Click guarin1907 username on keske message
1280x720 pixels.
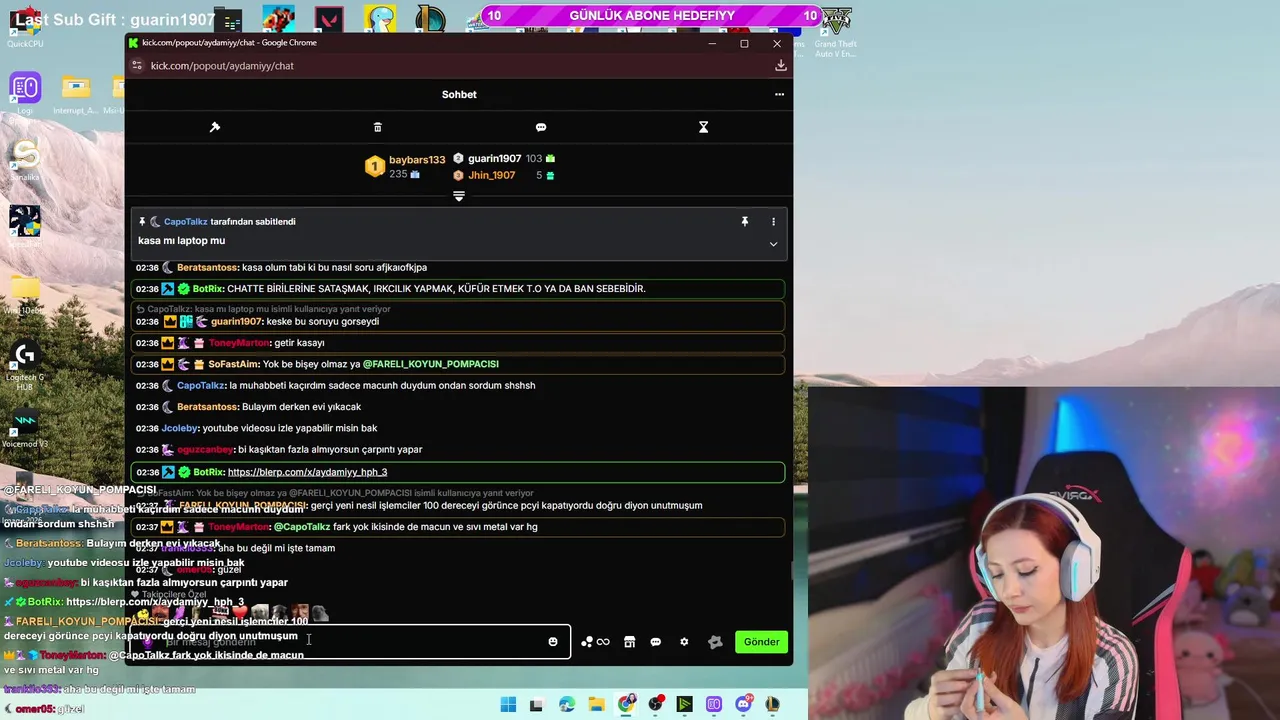pos(236,322)
